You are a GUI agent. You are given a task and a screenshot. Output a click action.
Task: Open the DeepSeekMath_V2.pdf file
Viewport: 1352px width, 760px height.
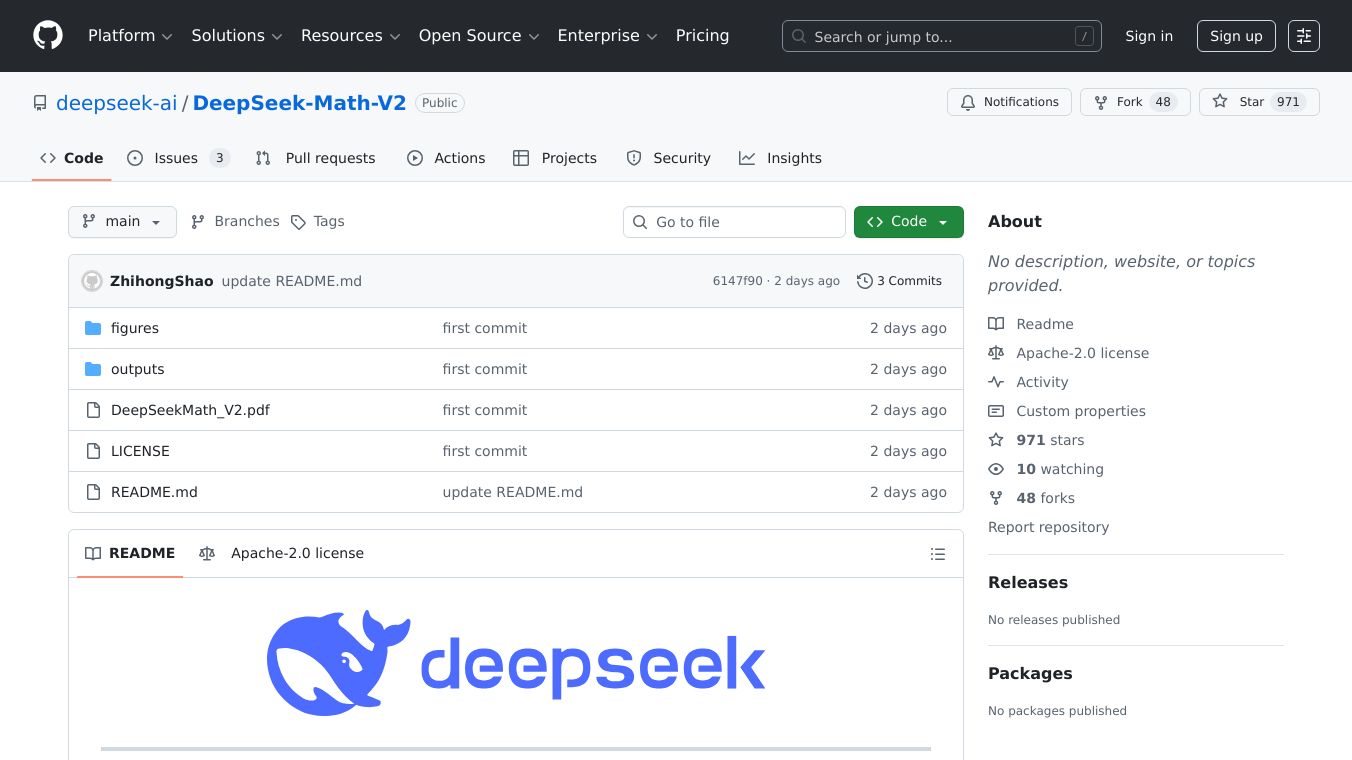(x=190, y=410)
